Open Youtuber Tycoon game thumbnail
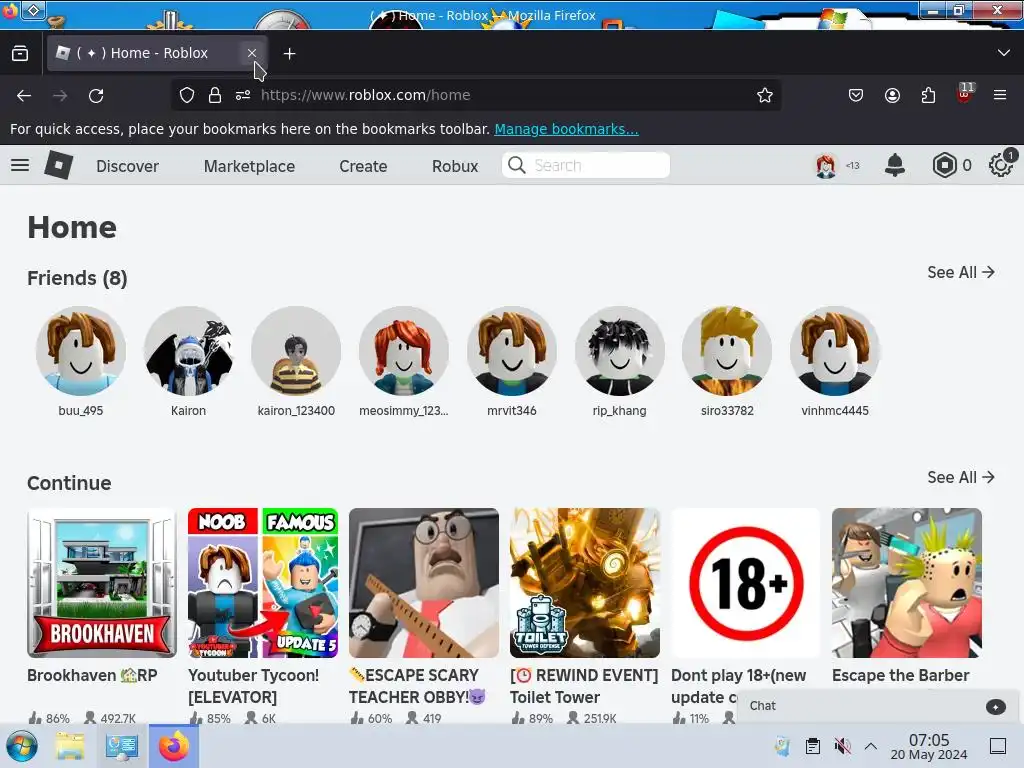Image resolution: width=1024 pixels, height=768 pixels. click(263, 583)
